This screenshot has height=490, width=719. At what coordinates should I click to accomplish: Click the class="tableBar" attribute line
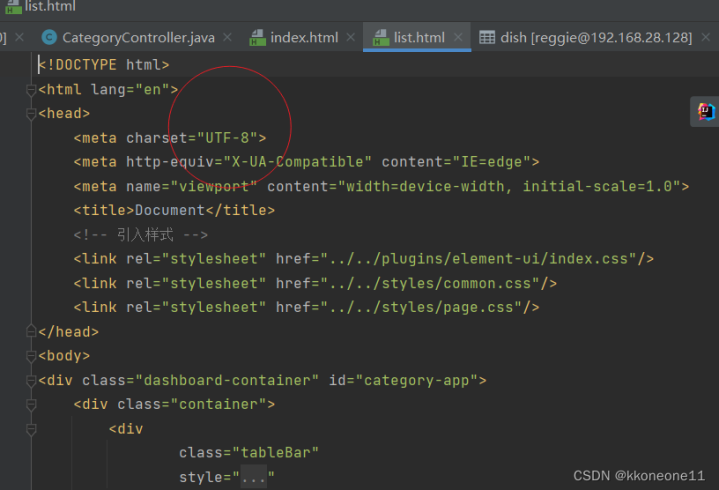tap(249, 453)
